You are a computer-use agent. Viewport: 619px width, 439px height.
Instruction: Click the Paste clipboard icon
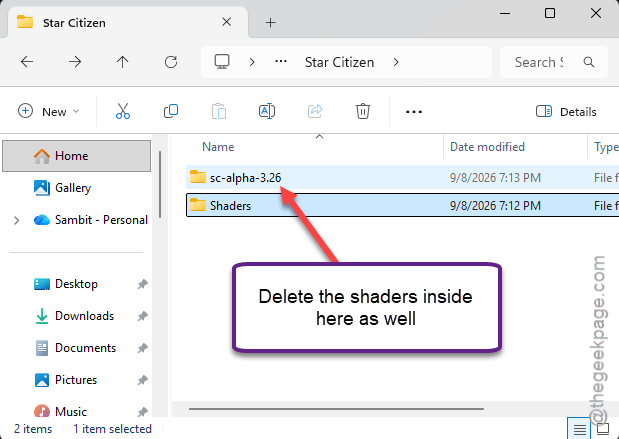pyautogui.click(x=219, y=111)
